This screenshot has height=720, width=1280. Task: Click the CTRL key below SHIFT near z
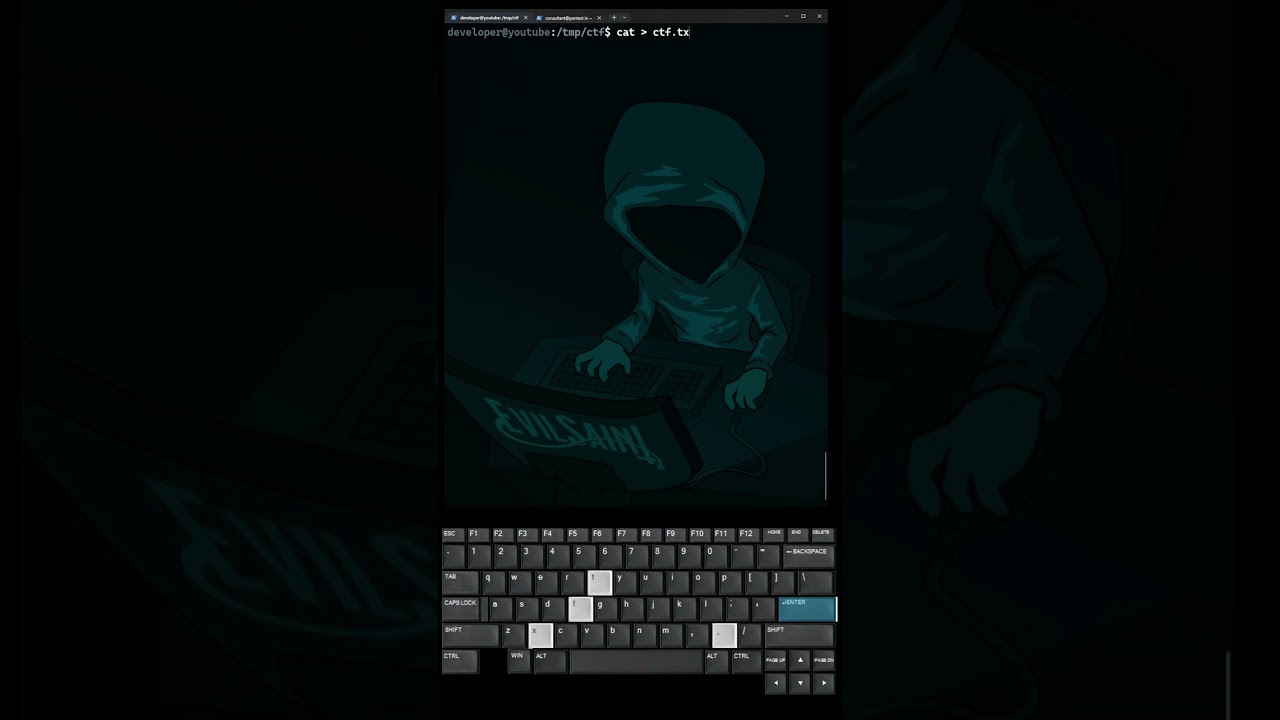pyautogui.click(x=460, y=661)
